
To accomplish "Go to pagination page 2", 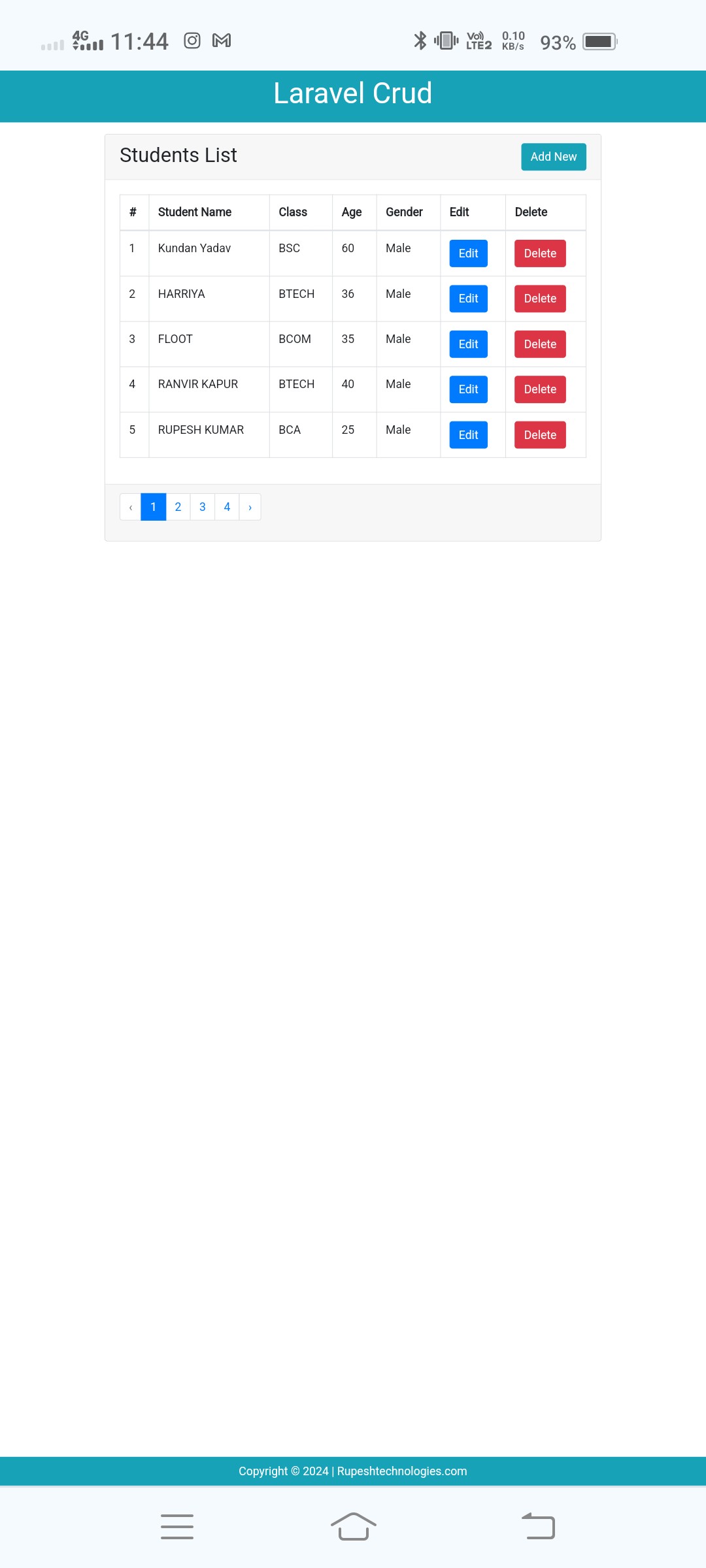I will tap(178, 507).
